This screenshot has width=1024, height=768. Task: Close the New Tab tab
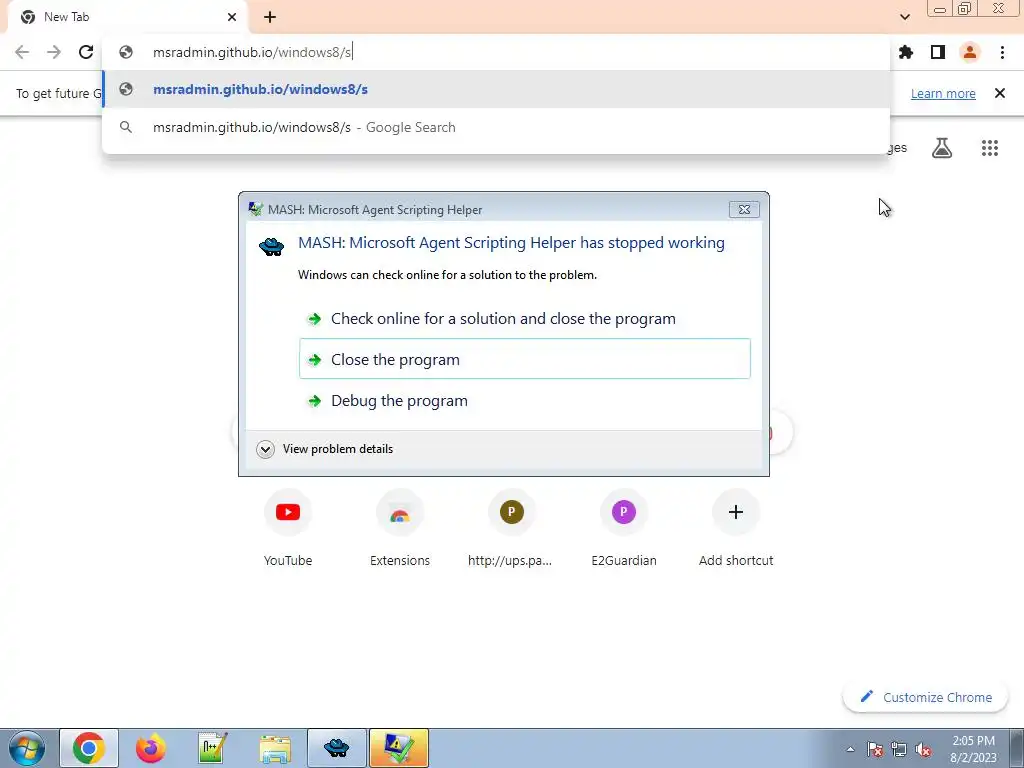point(232,17)
